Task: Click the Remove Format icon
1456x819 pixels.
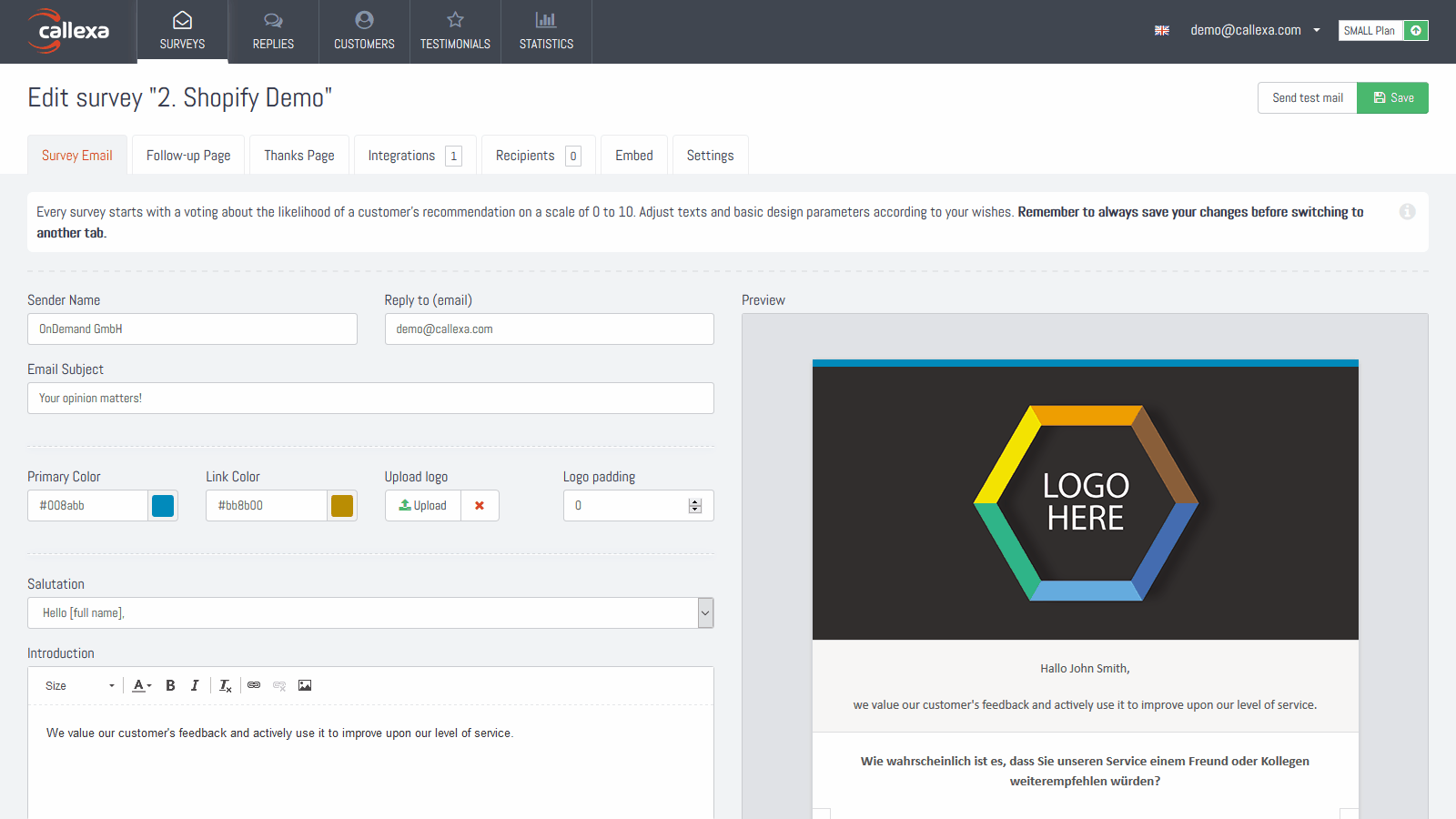Action: click(225, 685)
